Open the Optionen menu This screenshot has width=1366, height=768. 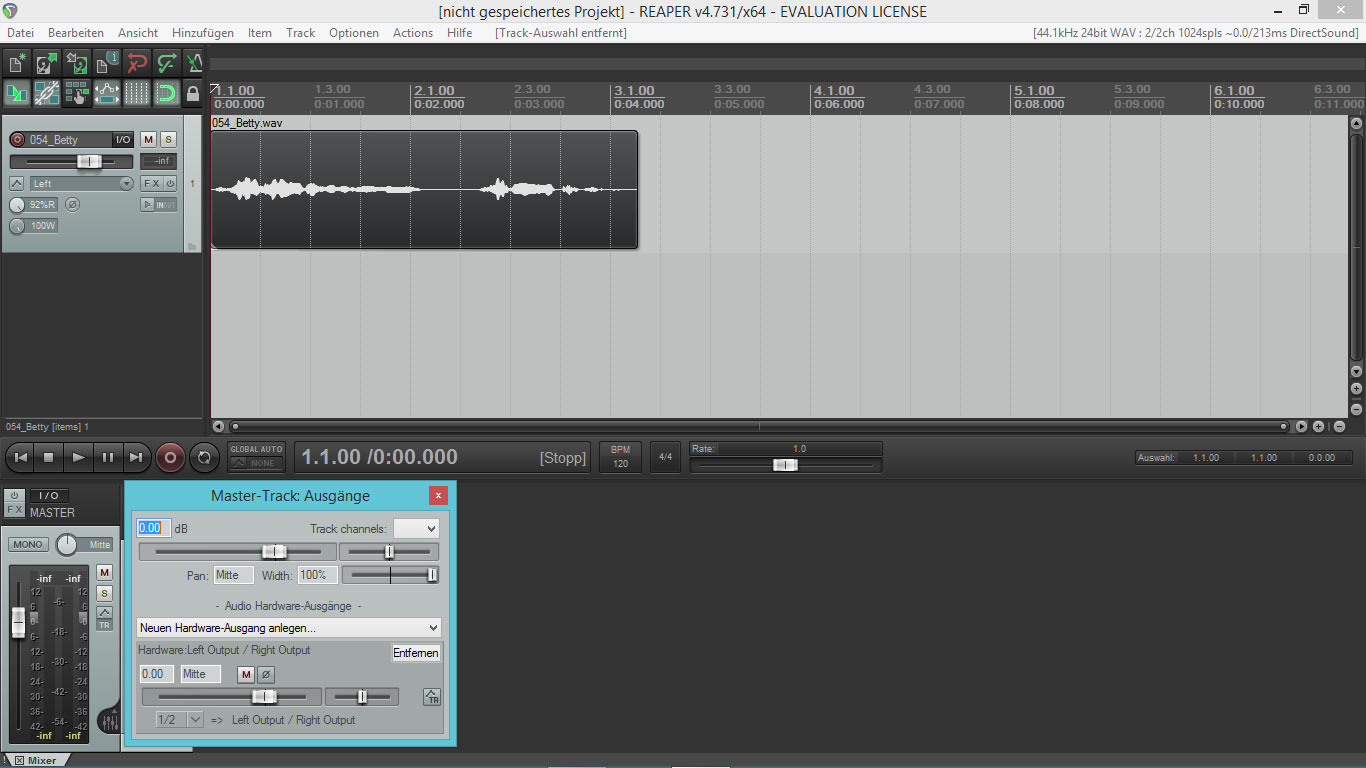click(x=353, y=33)
